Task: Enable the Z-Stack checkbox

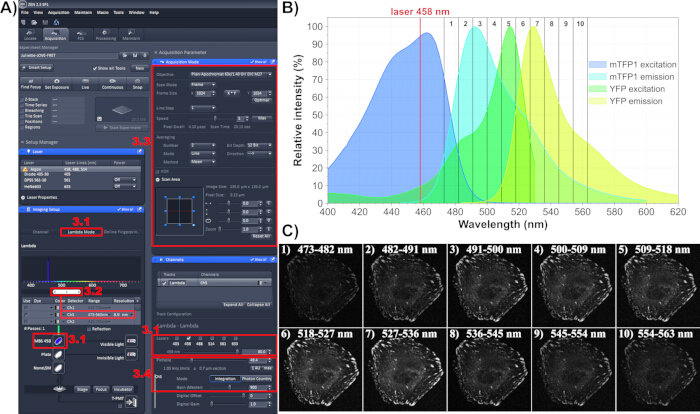Action: [22, 100]
